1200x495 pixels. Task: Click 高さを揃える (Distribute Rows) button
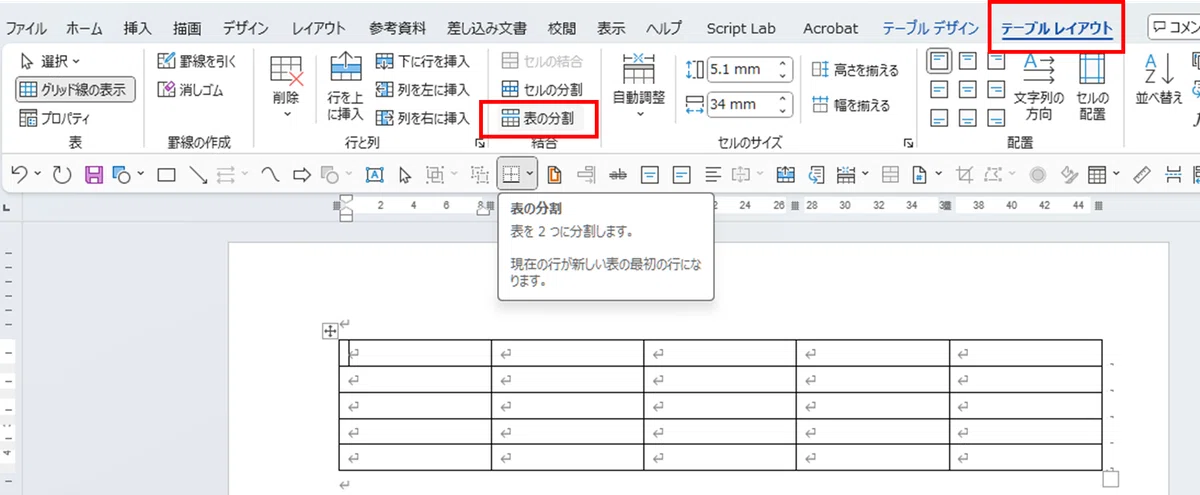(856, 70)
